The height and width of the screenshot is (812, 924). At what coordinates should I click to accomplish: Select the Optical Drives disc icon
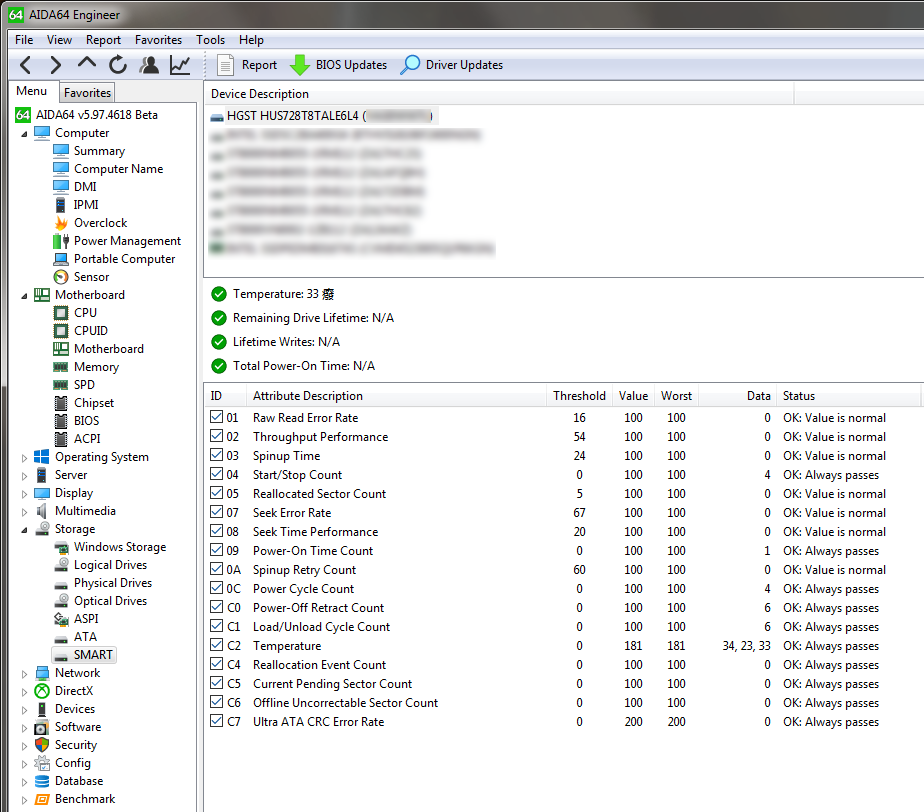[x=61, y=601]
